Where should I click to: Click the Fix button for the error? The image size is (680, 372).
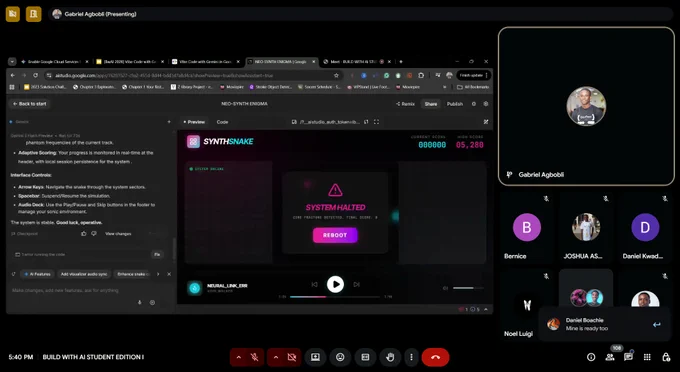(x=157, y=255)
